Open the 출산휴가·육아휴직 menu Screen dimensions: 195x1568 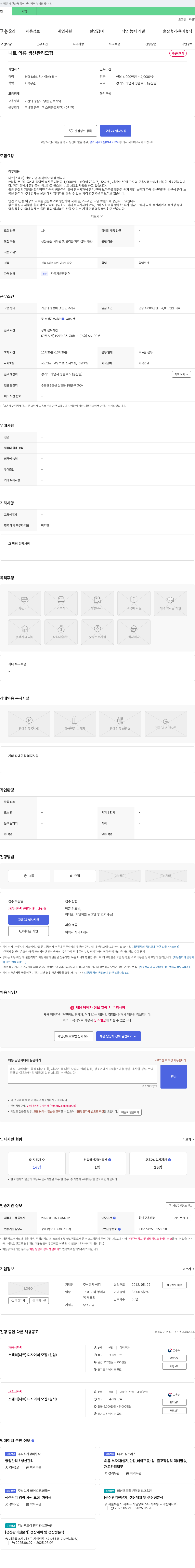click(177, 31)
